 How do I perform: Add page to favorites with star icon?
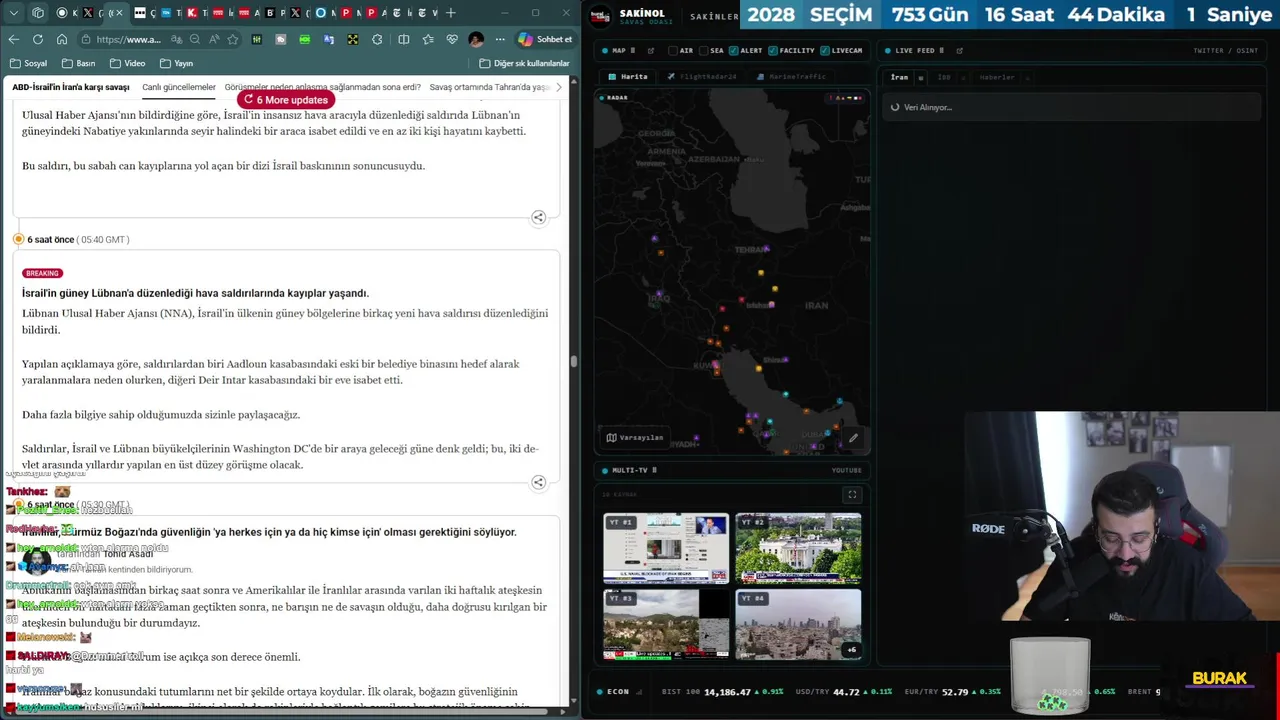pos(233,39)
